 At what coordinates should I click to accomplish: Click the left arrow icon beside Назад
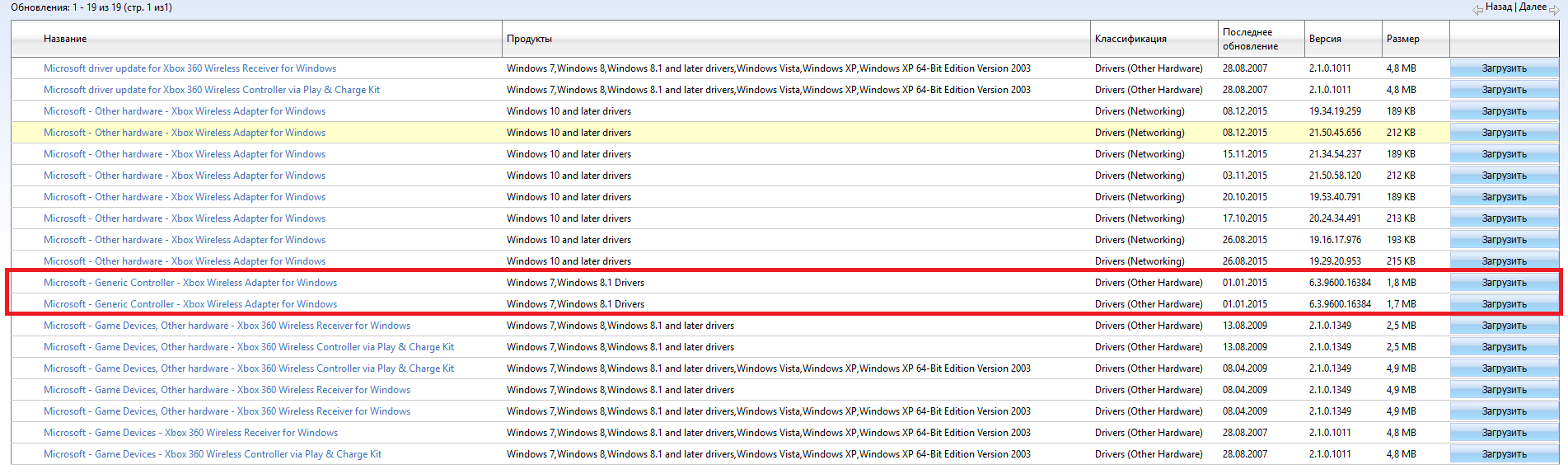click(1478, 10)
